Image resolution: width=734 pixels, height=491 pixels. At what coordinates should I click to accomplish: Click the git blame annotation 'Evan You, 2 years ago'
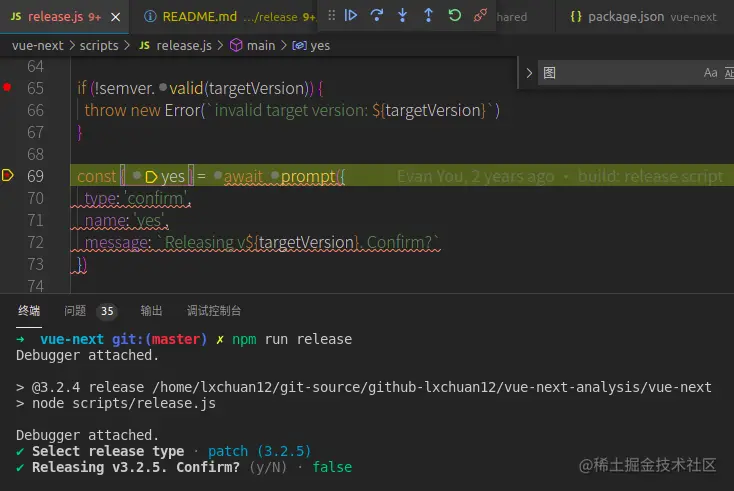[476, 176]
